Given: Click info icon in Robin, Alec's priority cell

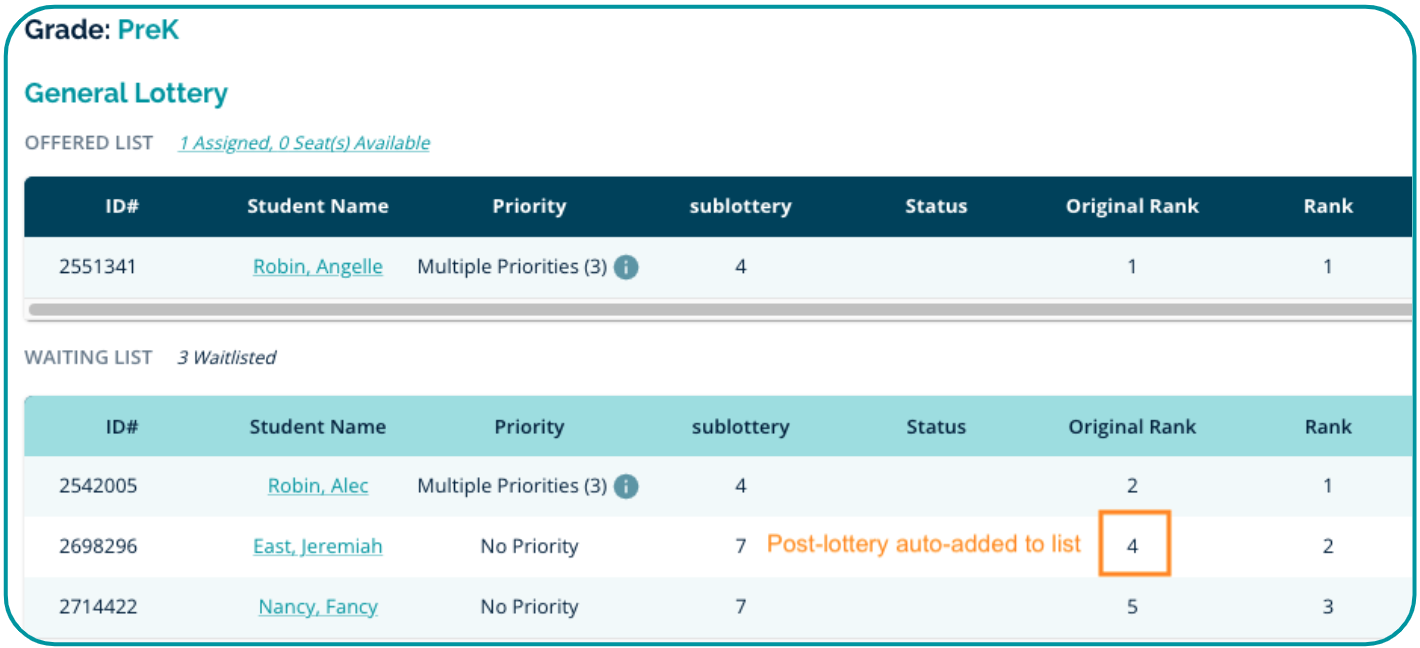Looking at the screenshot, I should click(626, 487).
